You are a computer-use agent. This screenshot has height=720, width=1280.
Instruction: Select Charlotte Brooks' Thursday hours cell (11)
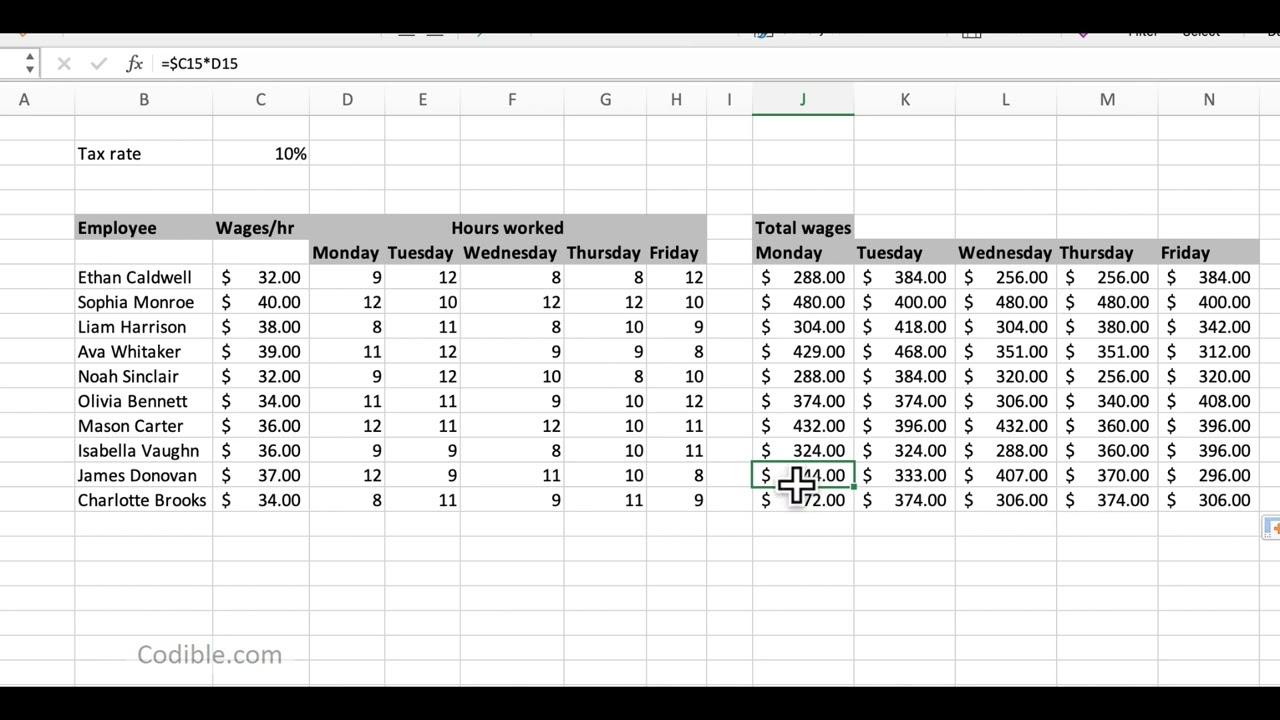click(605, 500)
